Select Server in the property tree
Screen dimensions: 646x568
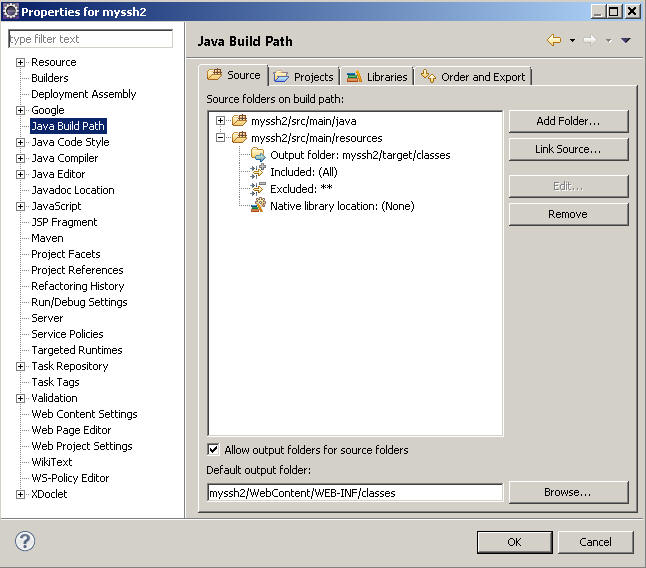47,318
